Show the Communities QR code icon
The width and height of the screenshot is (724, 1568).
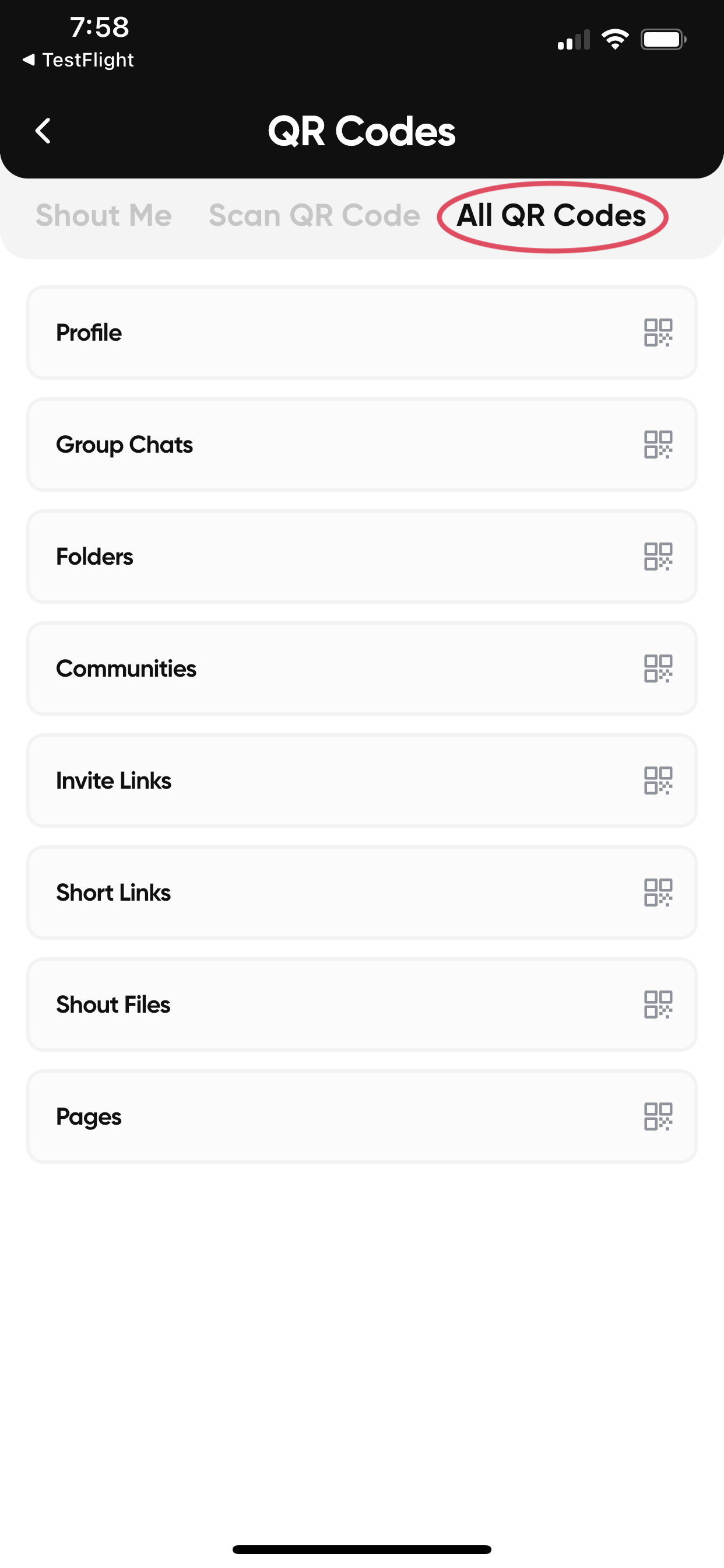tap(658, 668)
